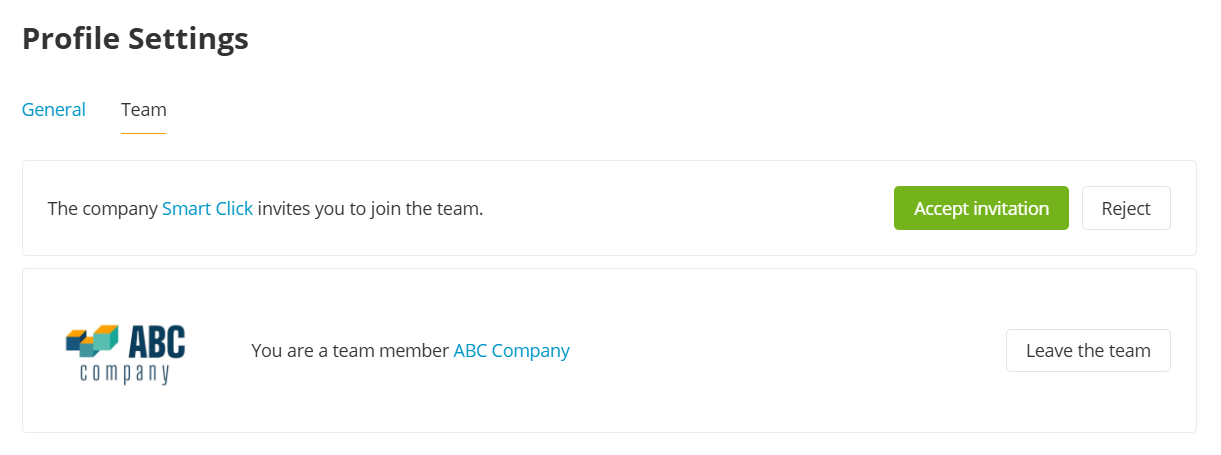Click "The company" text in invitation
This screenshot has height=455, width=1221.
point(103,209)
